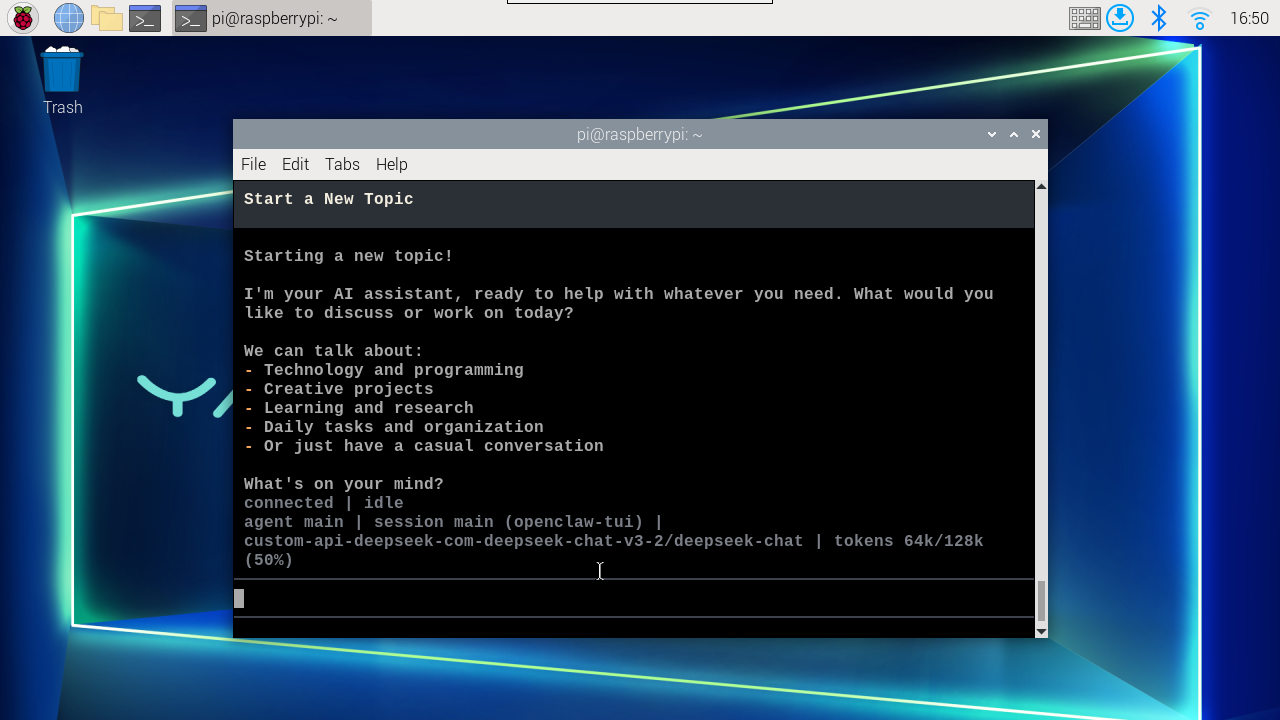Show the clock reading 16:50
Viewport: 1280px width, 720px height.
[1249, 18]
